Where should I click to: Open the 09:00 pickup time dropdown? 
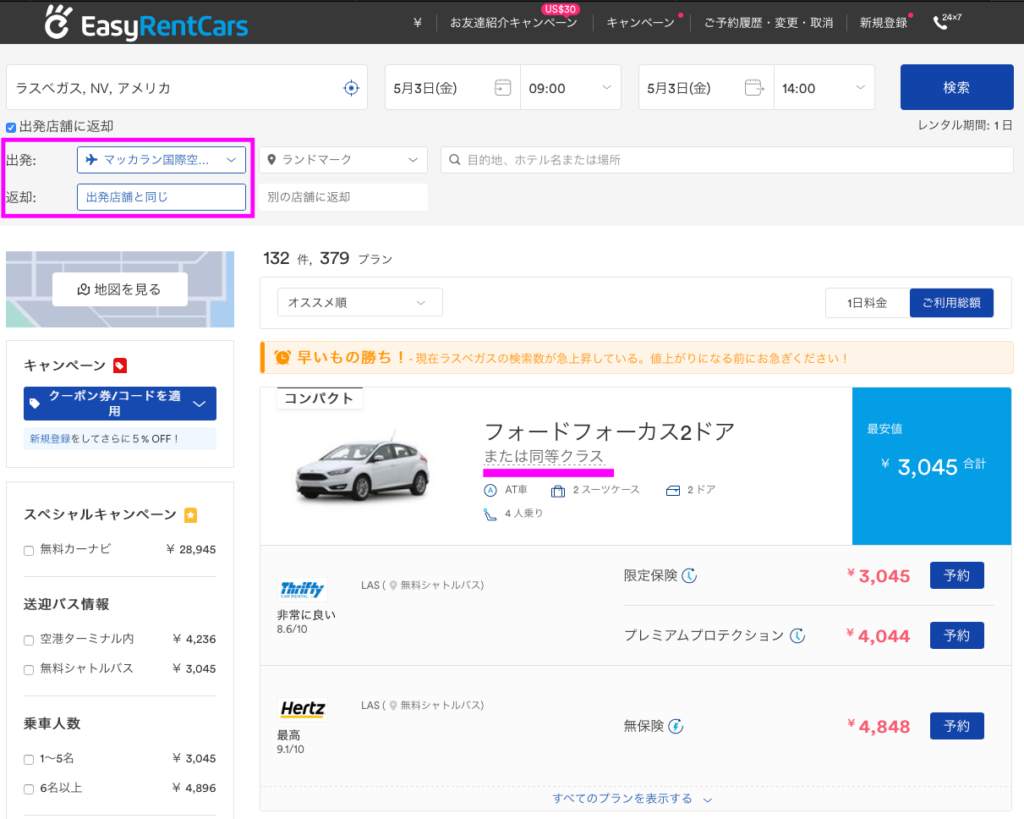pyautogui.click(x=569, y=88)
